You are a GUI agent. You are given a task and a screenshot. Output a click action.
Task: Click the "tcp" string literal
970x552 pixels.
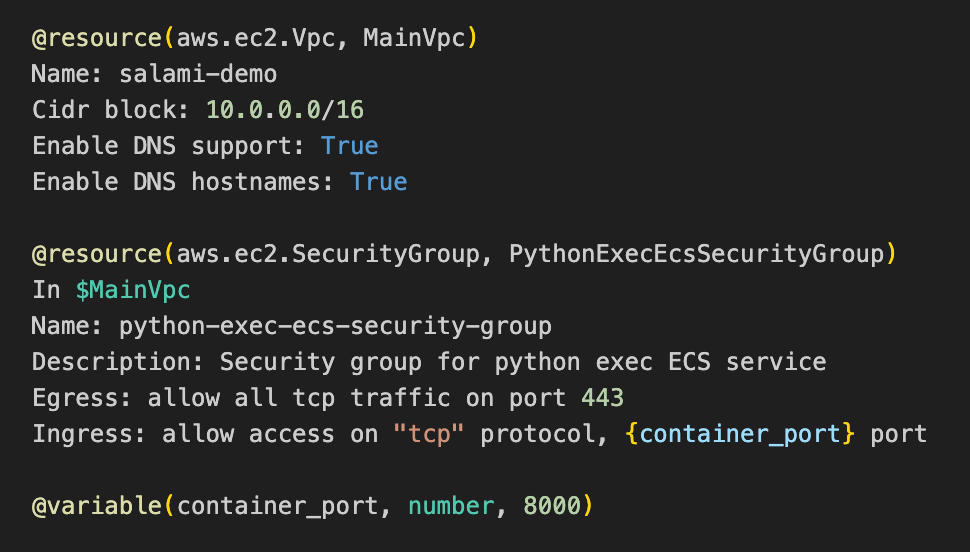pyautogui.click(x=428, y=434)
